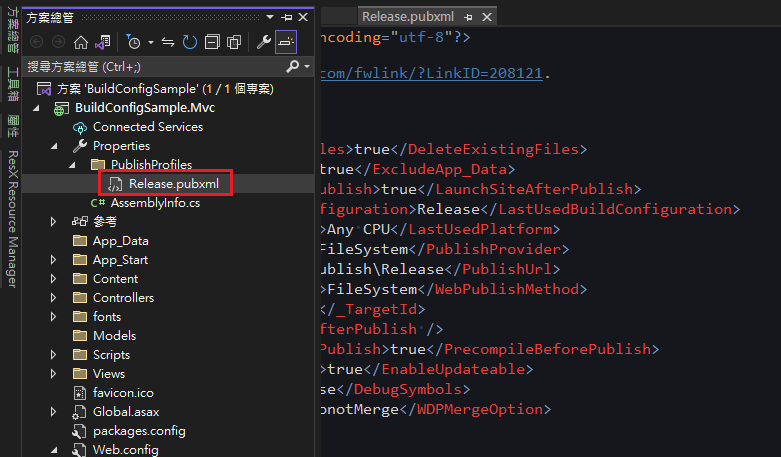Open Properties via the wrench icon
Image resolution: width=781 pixels, height=457 pixels.
pos(263,42)
